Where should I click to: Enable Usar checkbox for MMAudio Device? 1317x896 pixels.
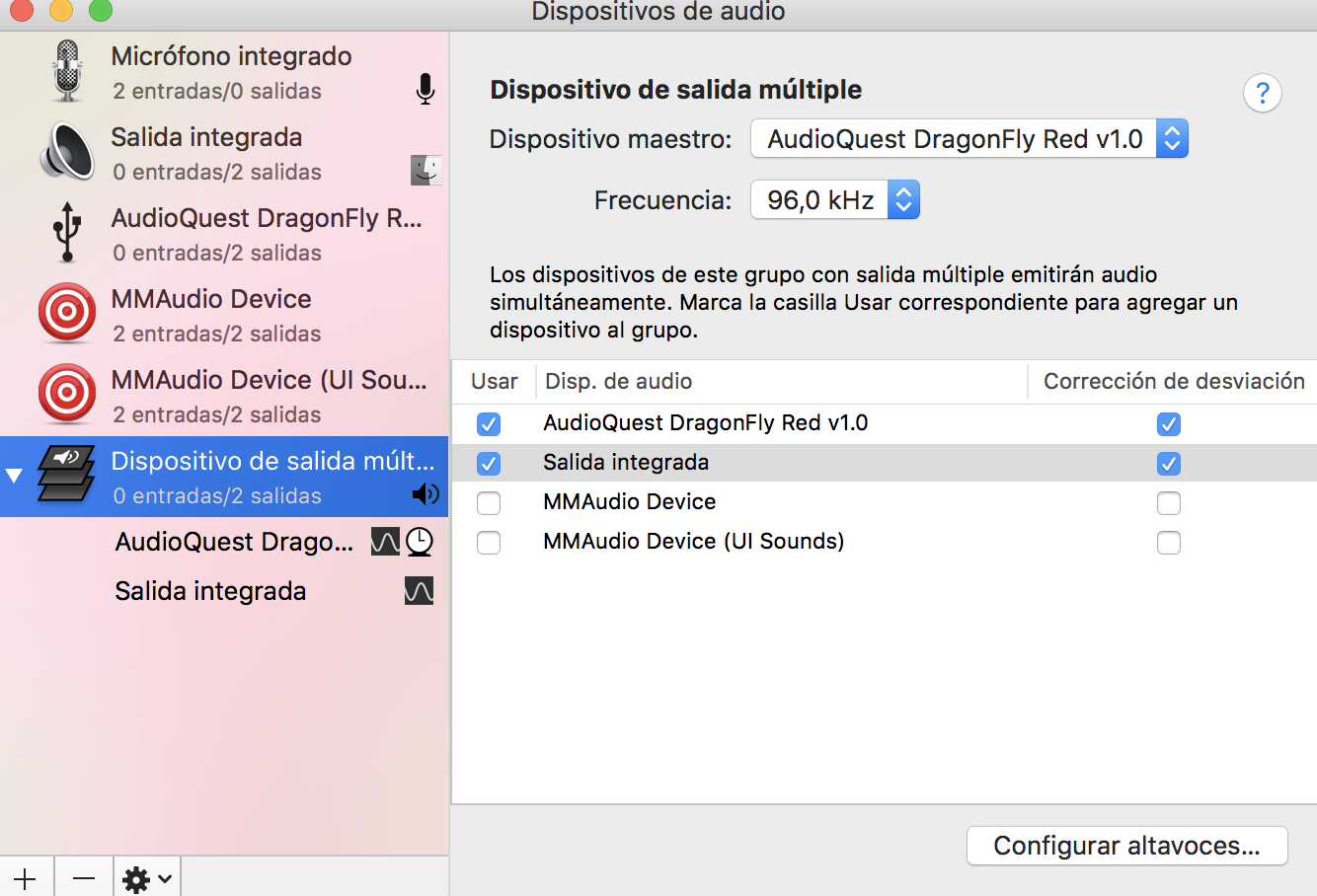(489, 503)
